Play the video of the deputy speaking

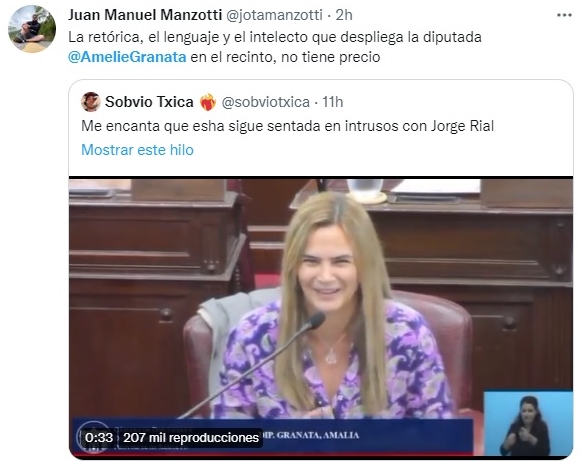[321, 317]
